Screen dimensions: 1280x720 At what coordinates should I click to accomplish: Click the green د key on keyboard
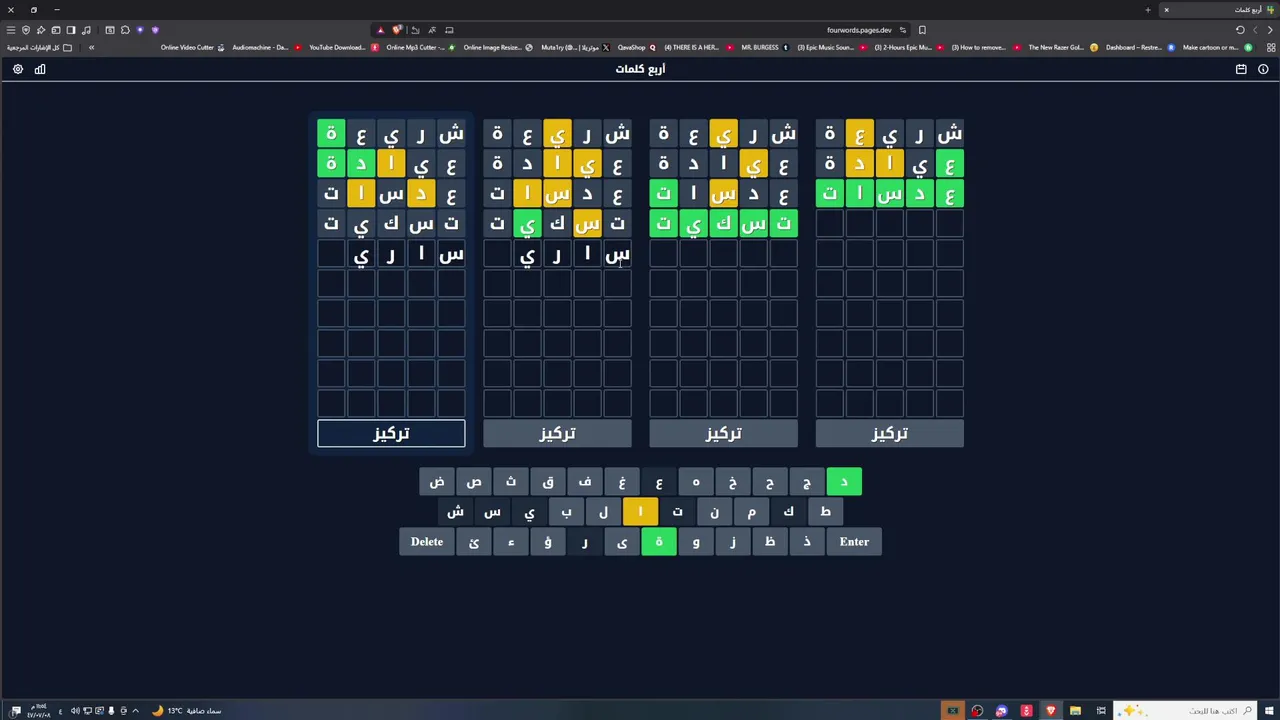tap(844, 482)
